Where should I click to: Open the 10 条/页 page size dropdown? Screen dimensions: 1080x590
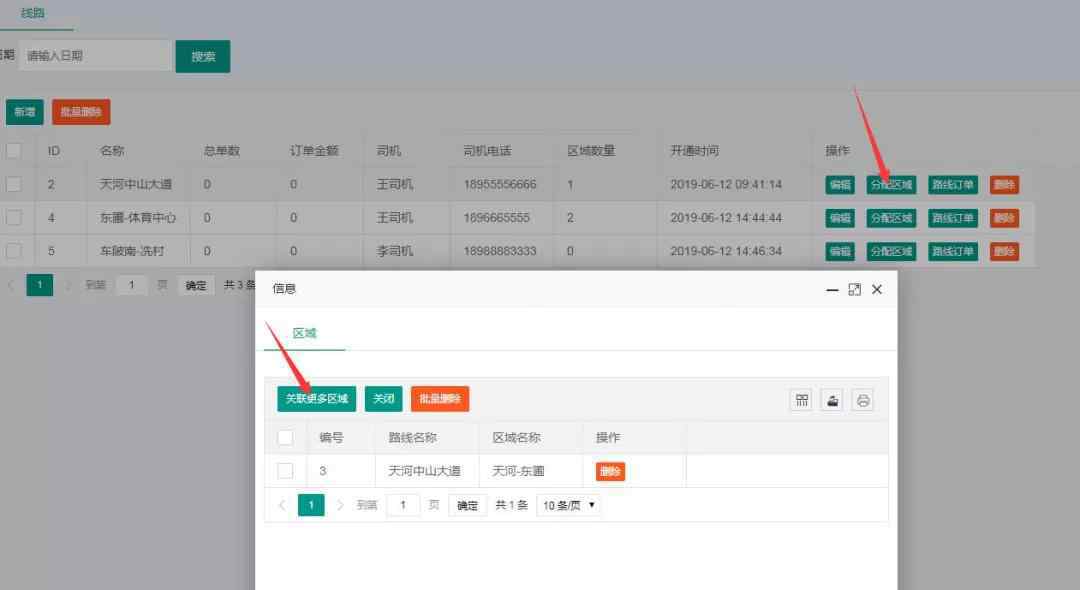(x=568, y=505)
